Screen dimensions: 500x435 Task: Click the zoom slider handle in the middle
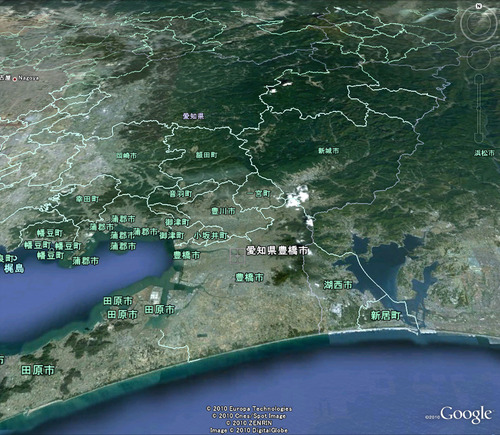pyautogui.click(x=479, y=108)
